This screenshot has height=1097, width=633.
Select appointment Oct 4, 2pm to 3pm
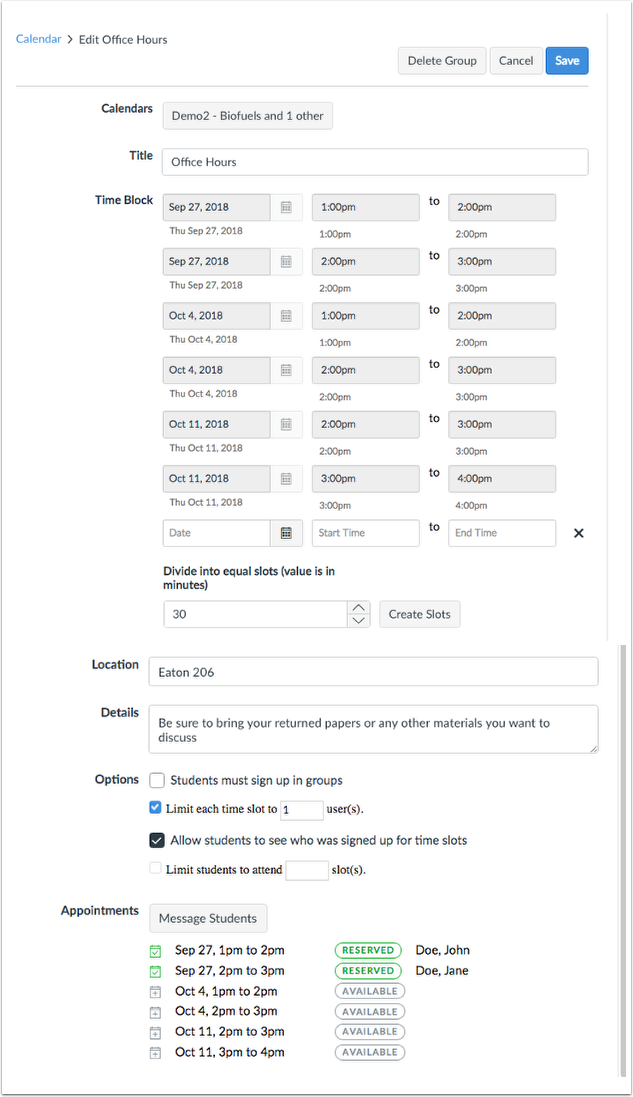[x=227, y=1011]
